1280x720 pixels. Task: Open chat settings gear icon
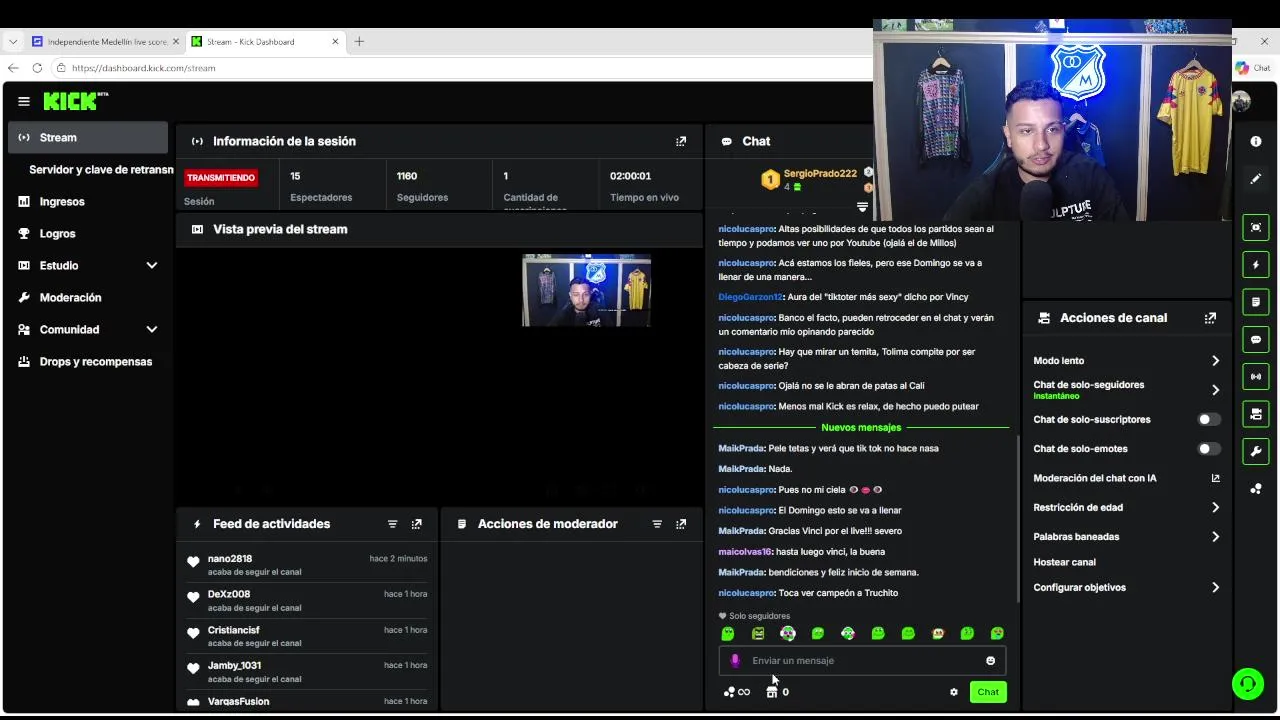point(953,692)
